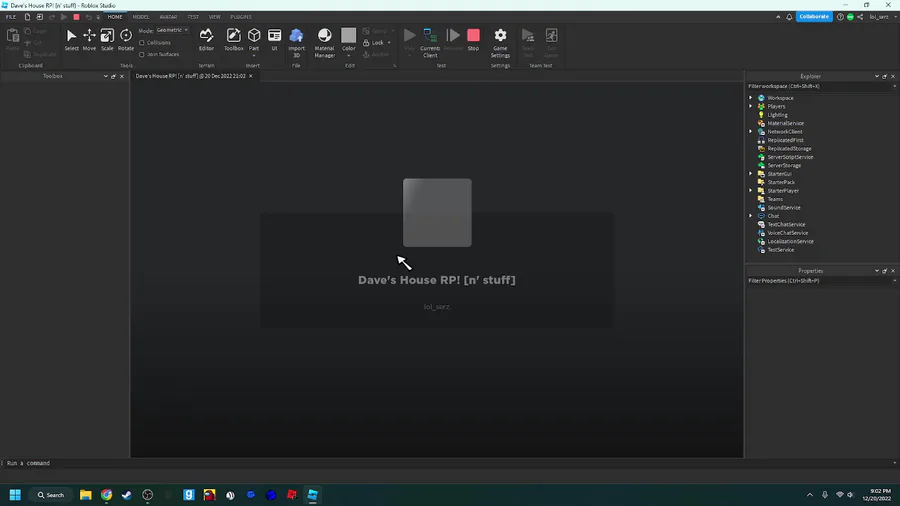Open Steam from the taskbar
Image resolution: width=900 pixels, height=506 pixels.
(127, 495)
